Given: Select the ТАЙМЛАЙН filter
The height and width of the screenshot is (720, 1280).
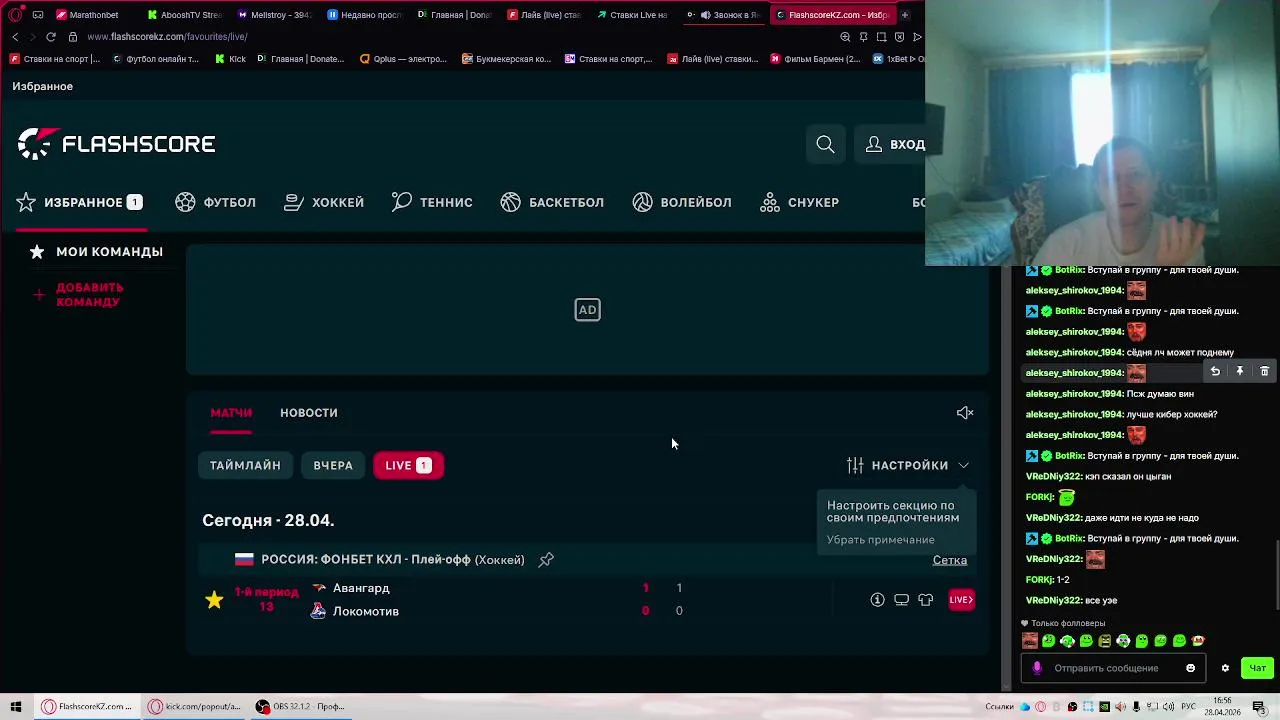Looking at the screenshot, I should (x=245, y=465).
